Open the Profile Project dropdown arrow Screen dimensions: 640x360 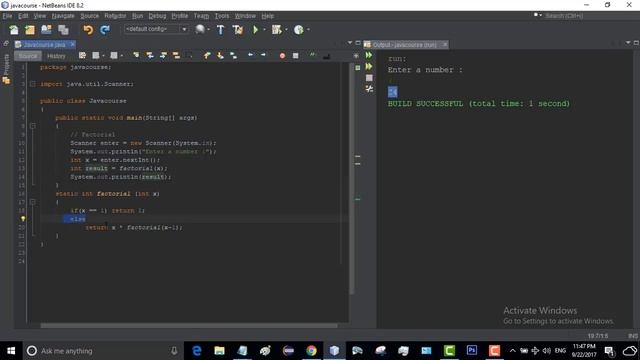coord(308,29)
